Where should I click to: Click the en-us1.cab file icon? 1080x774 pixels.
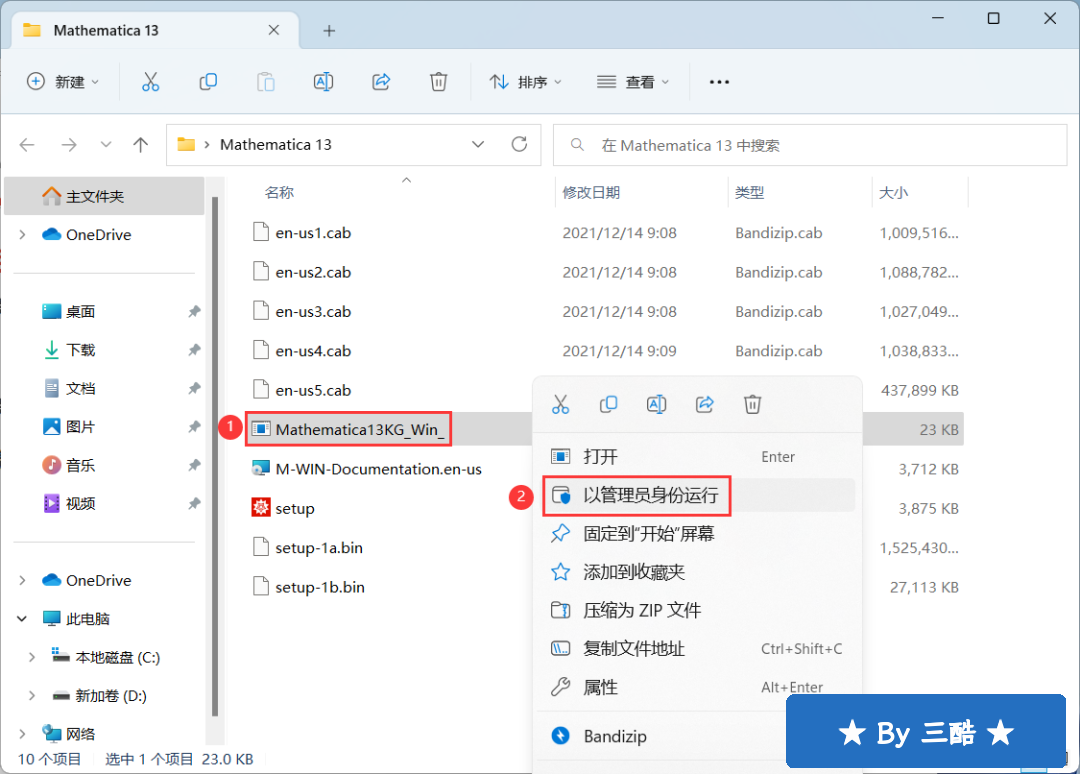pos(261,233)
